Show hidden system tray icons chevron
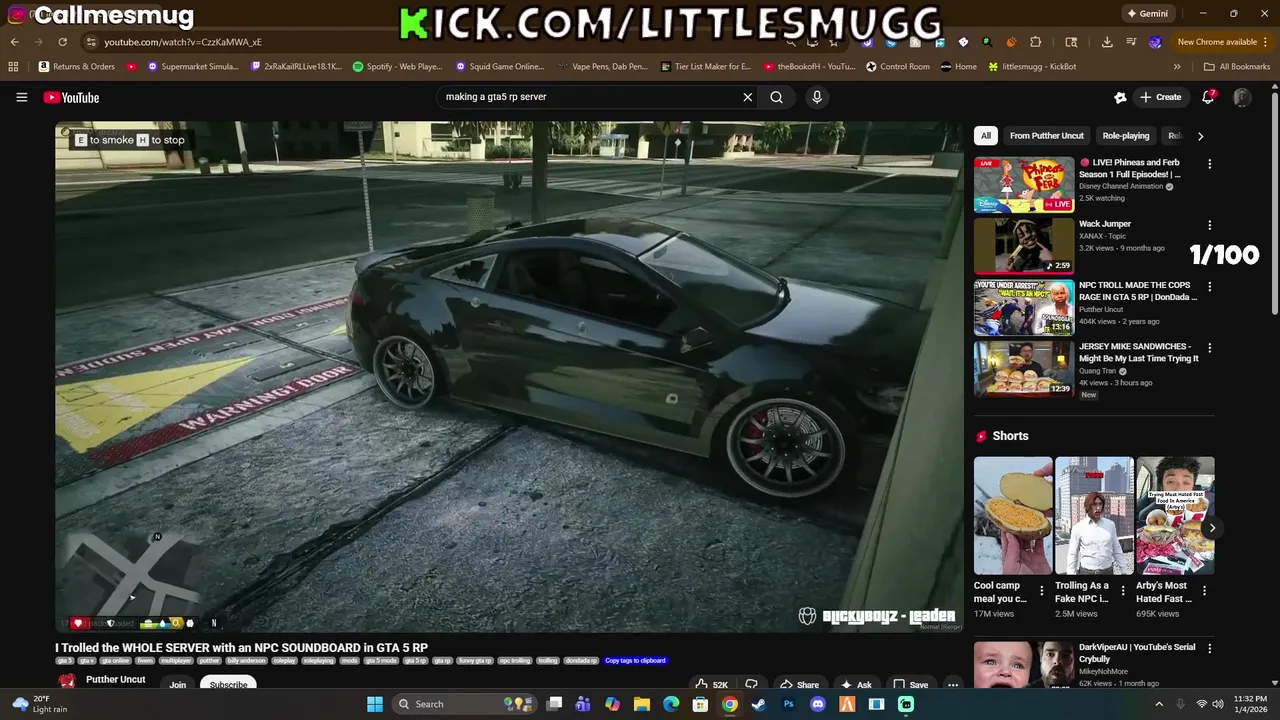Image resolution: width=1280 pixels, height=720 pixels. (x=1159, y=704)
